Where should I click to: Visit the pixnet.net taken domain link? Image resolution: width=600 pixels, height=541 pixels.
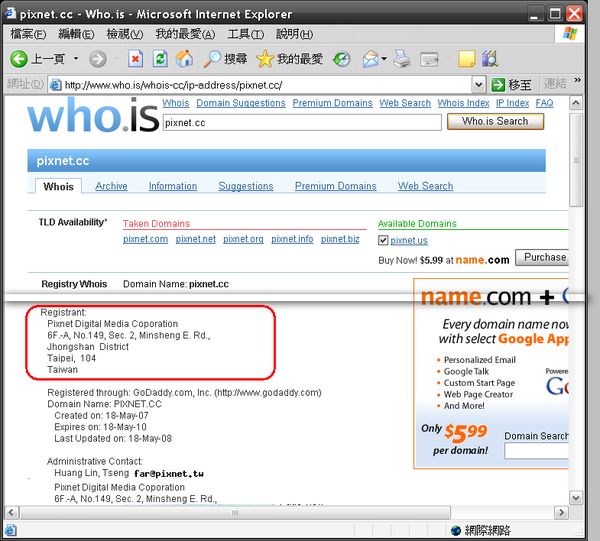pyautogui.click(x=196, y=239)
